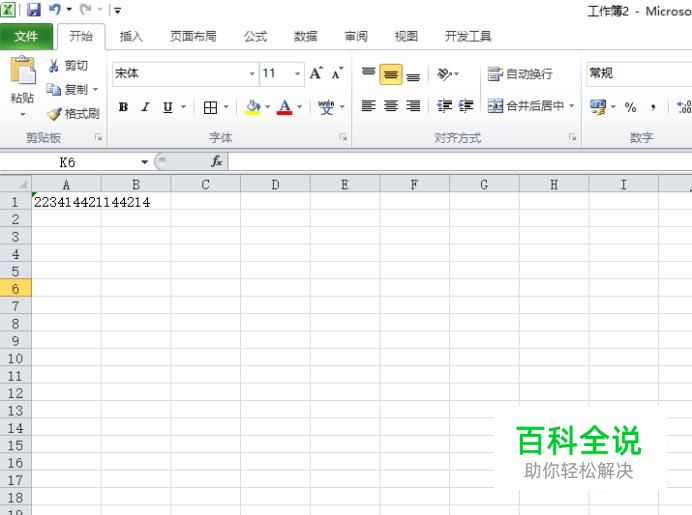Apply cell borders with the border icon
Screen dimensions: 692x515
click(210, 107)
